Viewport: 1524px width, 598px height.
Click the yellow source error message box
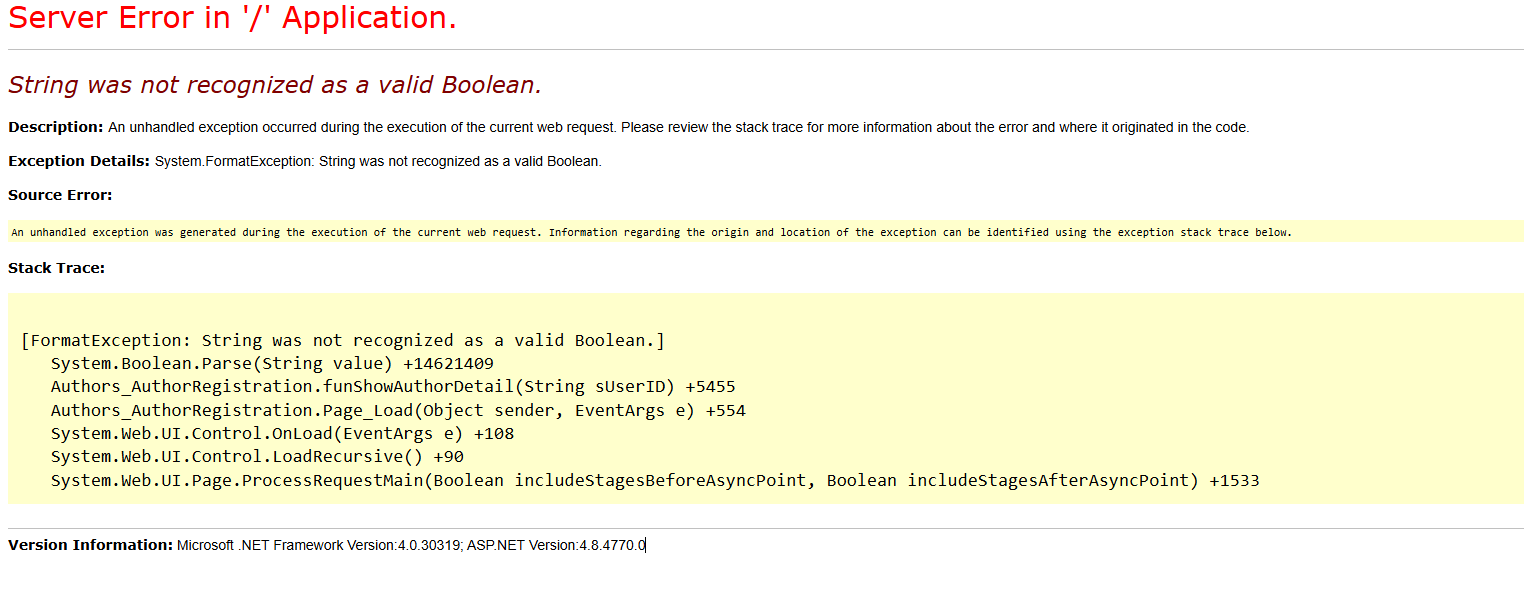(x=765, y=232)
